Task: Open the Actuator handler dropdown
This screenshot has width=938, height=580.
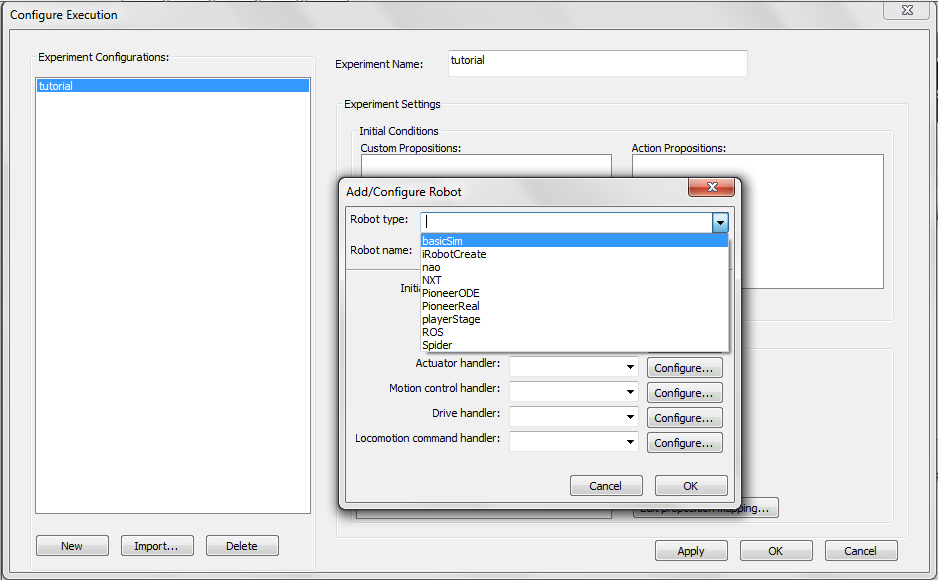Action: click(x=630, y=368)
